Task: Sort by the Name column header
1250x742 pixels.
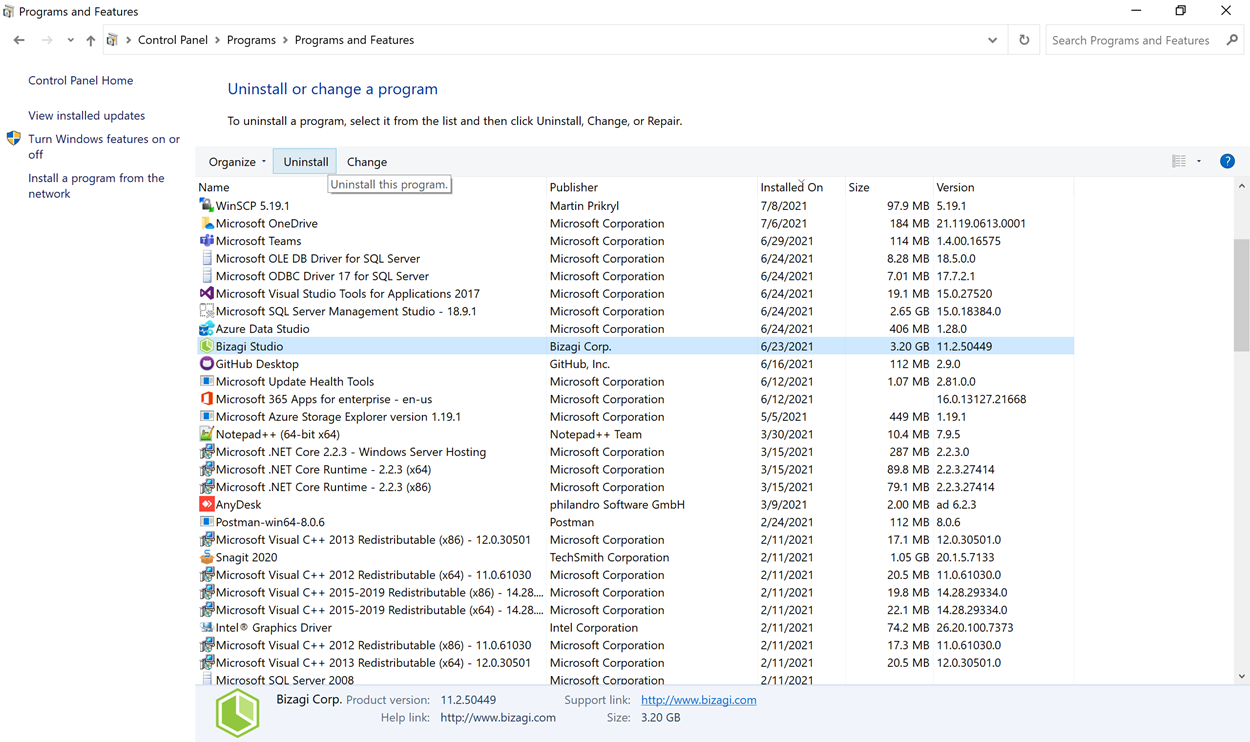Action: pos(371,187)
